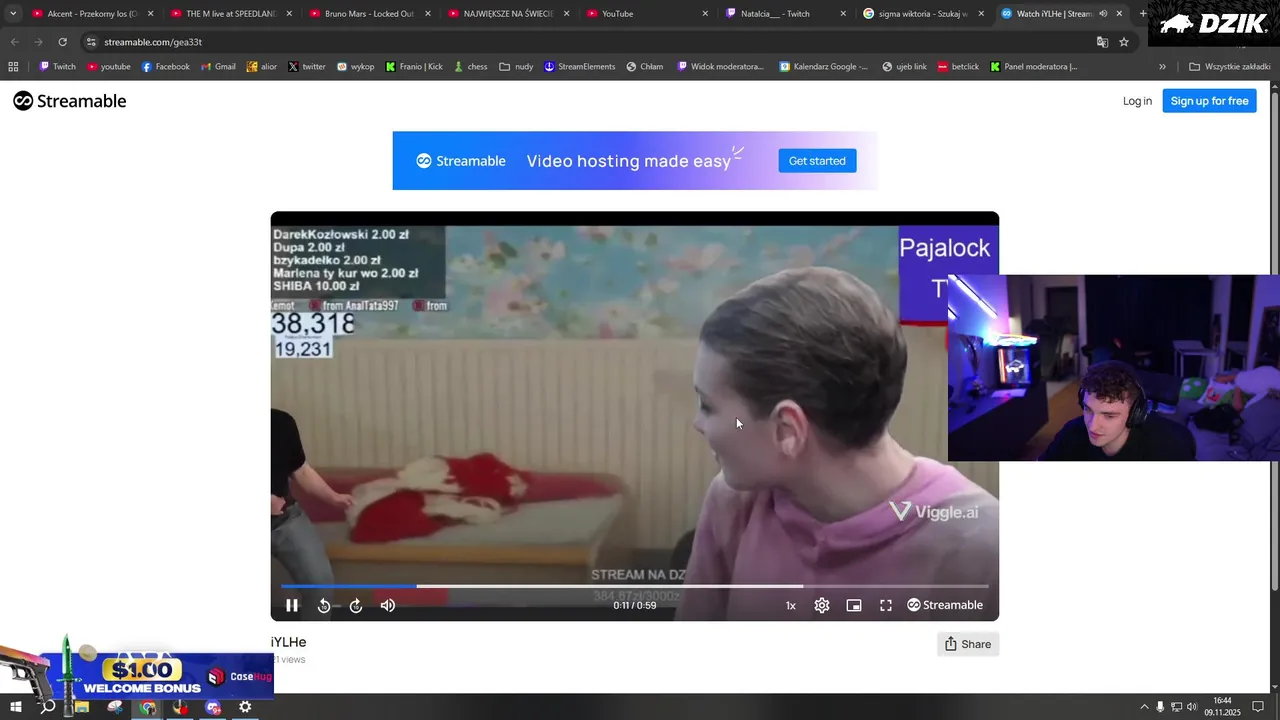Viewport: 1280px width, 720px height.
Task: Expand hidden bookmarks chevron
Action: coord(1162,67)
